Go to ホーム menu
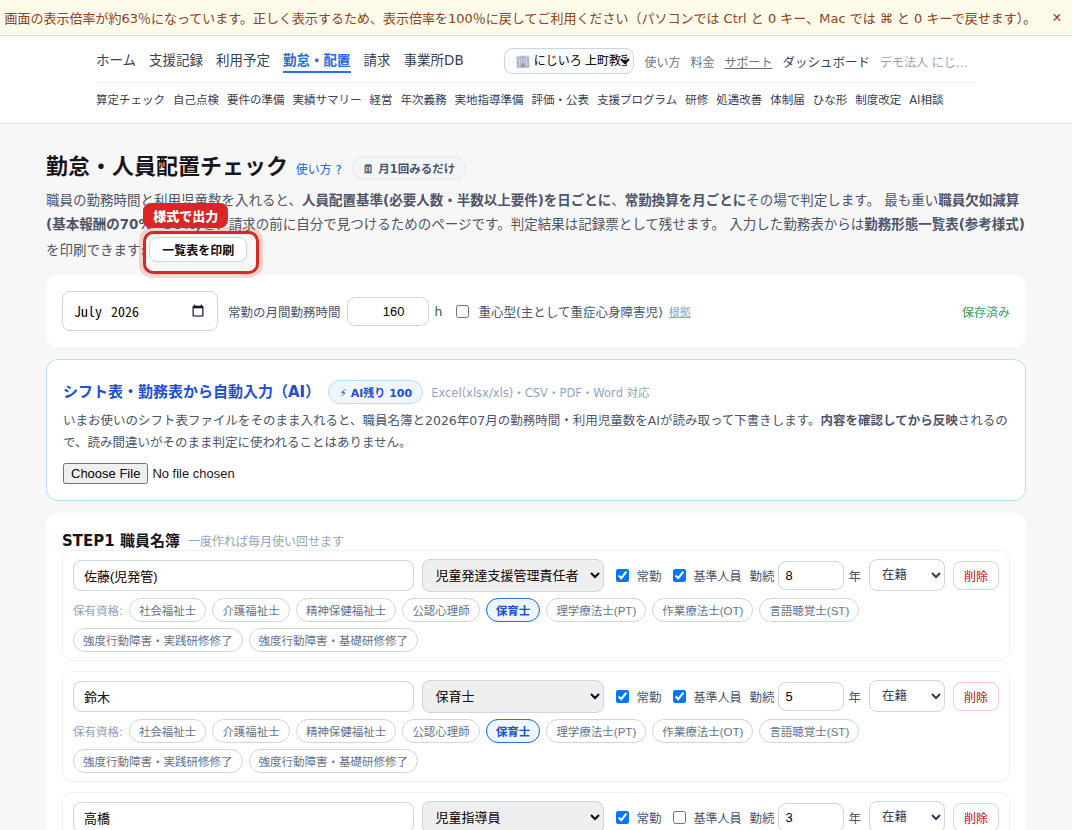Image resolution: width=1072 pixels, height=830 pixels. point(116,60)
